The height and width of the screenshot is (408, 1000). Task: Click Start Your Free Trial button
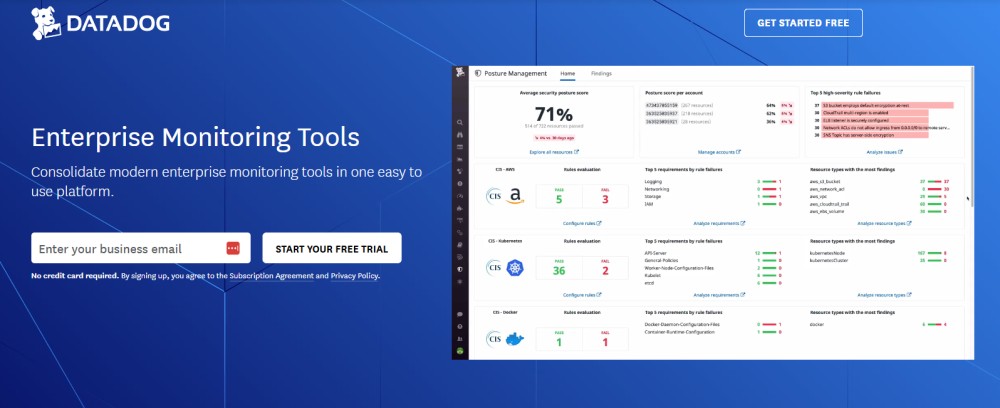coord(331,248)
